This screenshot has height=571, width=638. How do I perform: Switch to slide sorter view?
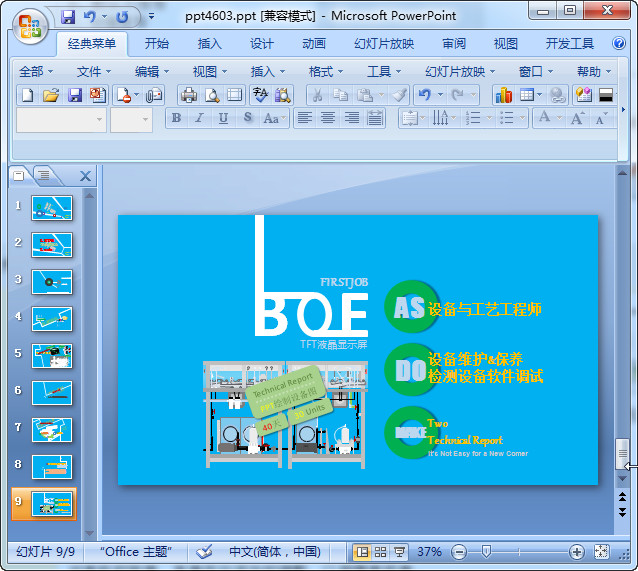coord(380,552)
